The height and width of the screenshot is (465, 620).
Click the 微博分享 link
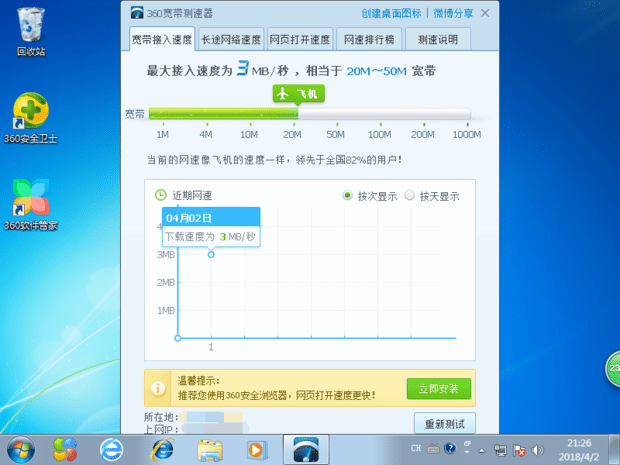pos(453,13)
